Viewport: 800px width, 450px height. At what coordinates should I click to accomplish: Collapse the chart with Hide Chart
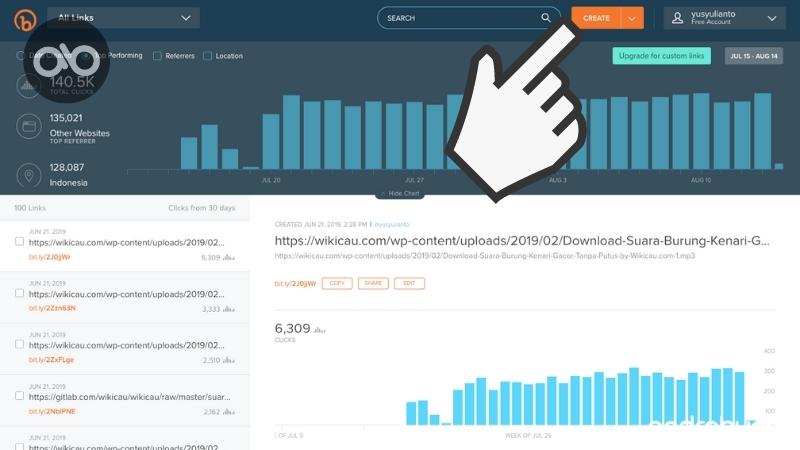tap(400, 194)
